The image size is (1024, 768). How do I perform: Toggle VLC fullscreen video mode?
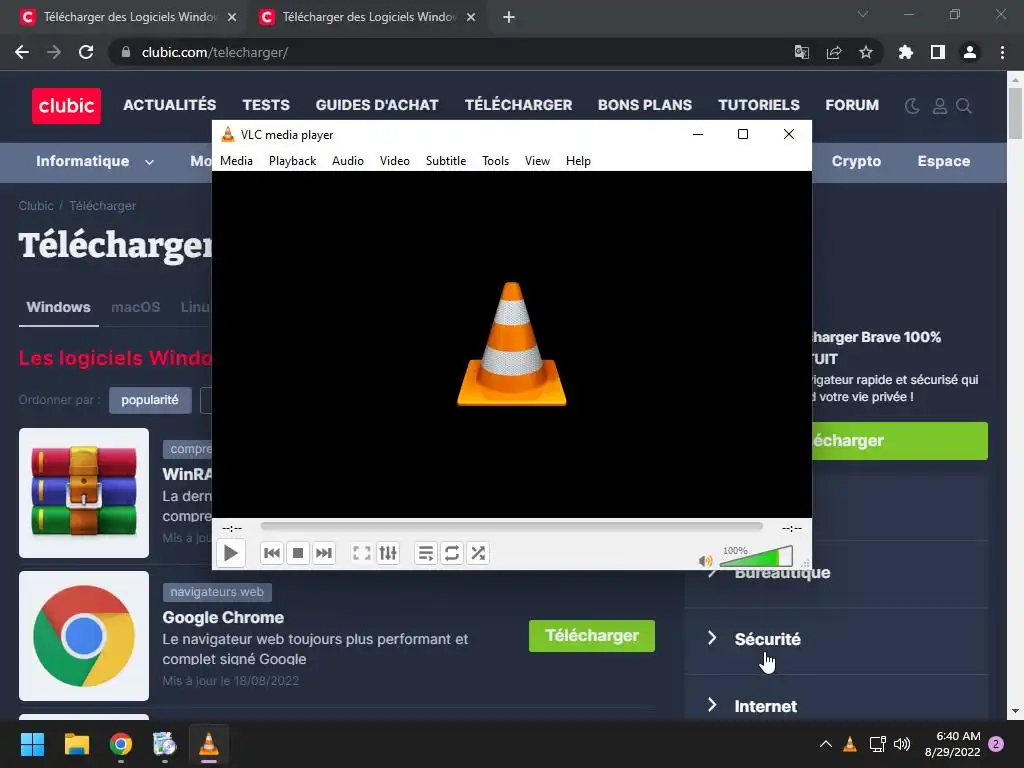tap(362, 553)
